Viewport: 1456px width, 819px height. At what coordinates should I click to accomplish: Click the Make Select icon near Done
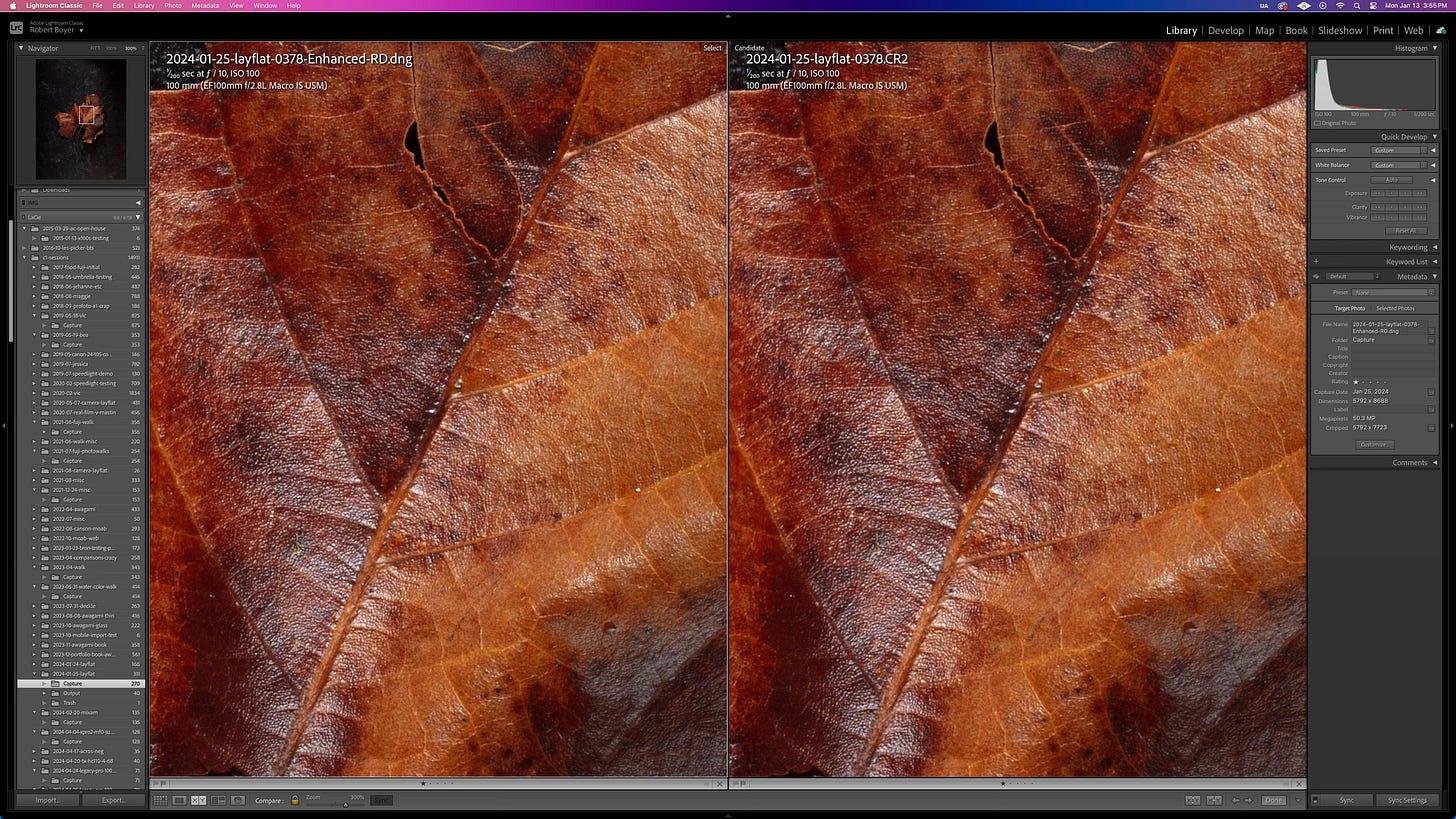coord(1214,800)
